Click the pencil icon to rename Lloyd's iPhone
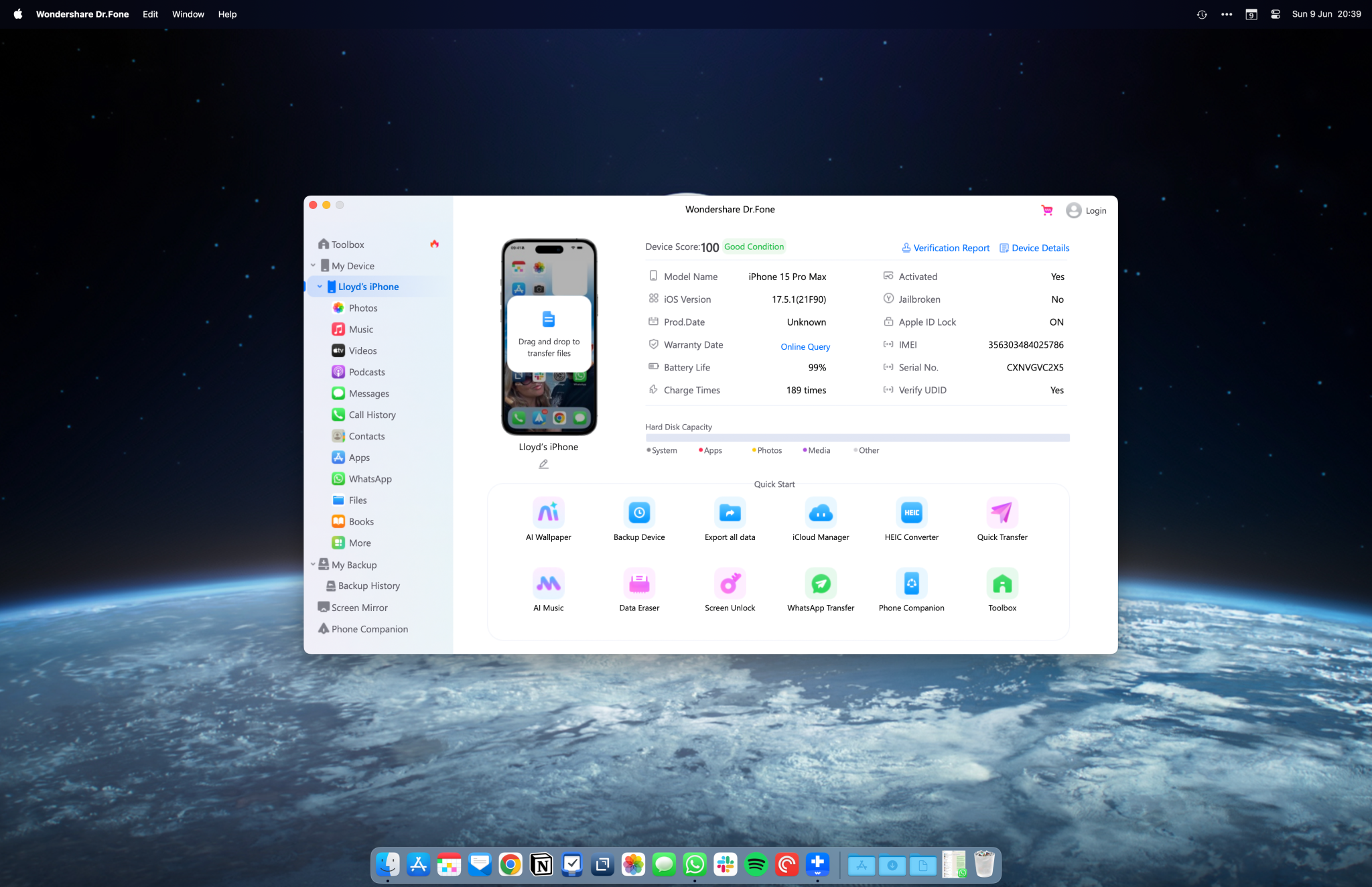1372x887 pixels. 543,464
